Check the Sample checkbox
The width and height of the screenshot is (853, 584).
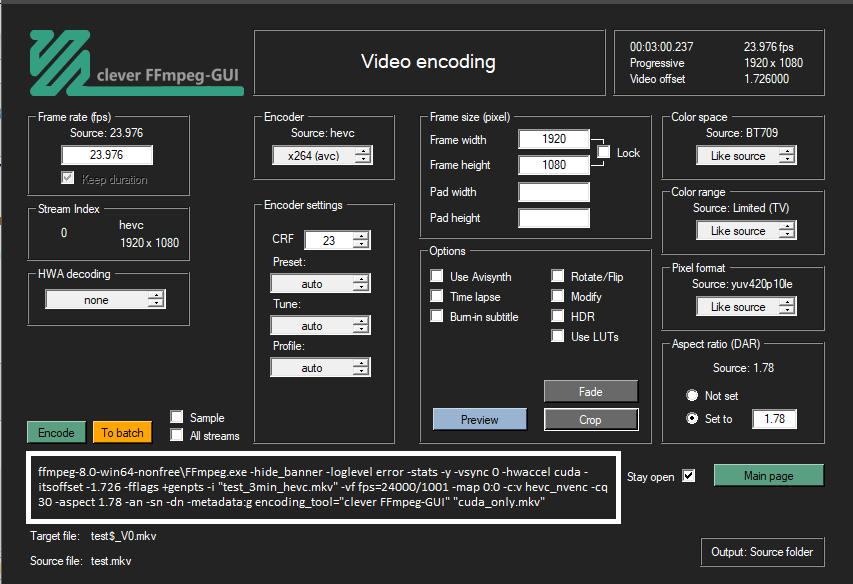click(x=176, y=417)
